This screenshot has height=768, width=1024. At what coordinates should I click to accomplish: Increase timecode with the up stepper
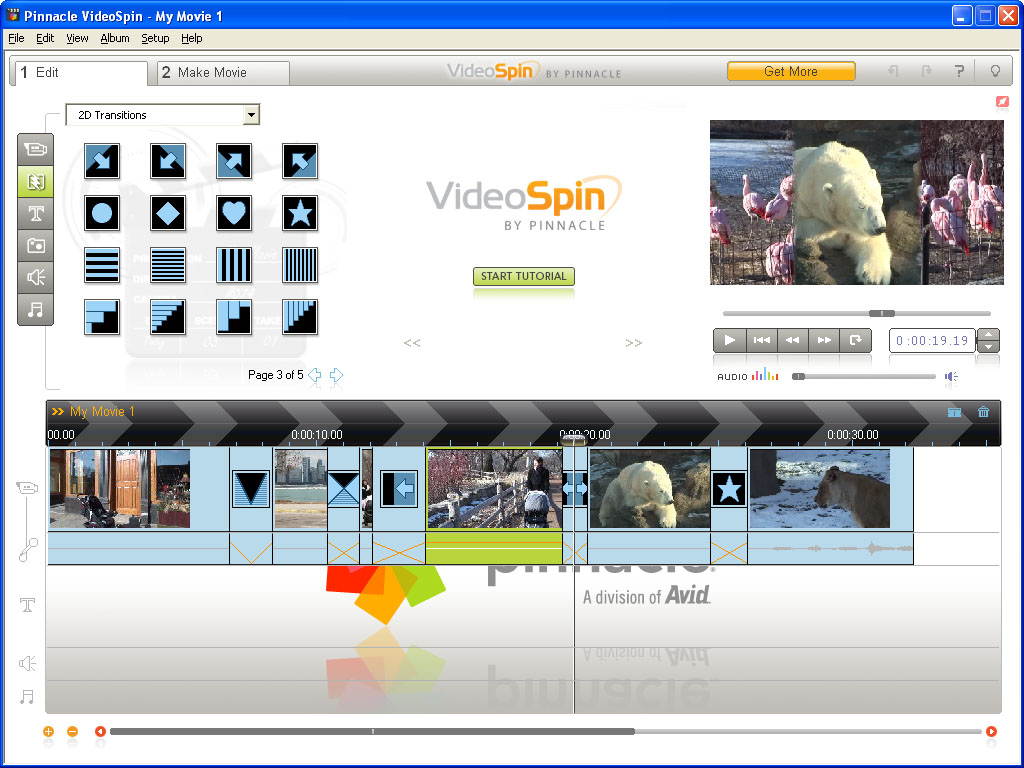pyautogui.click(x=988, y=334)
